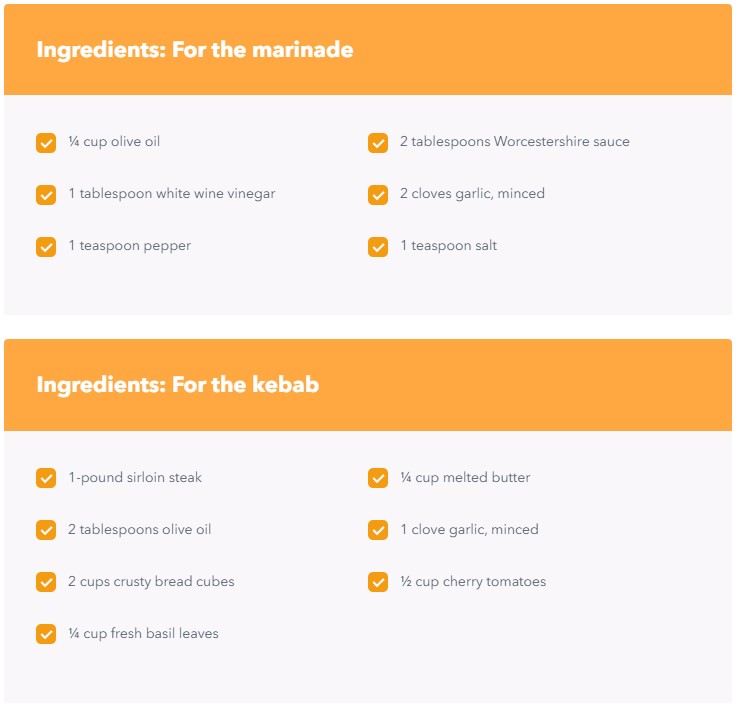This screenshot has height=713, width=737.
Task: Toggle the ½ cup cherry tomatoes checkbox
Action: [378, 582]
